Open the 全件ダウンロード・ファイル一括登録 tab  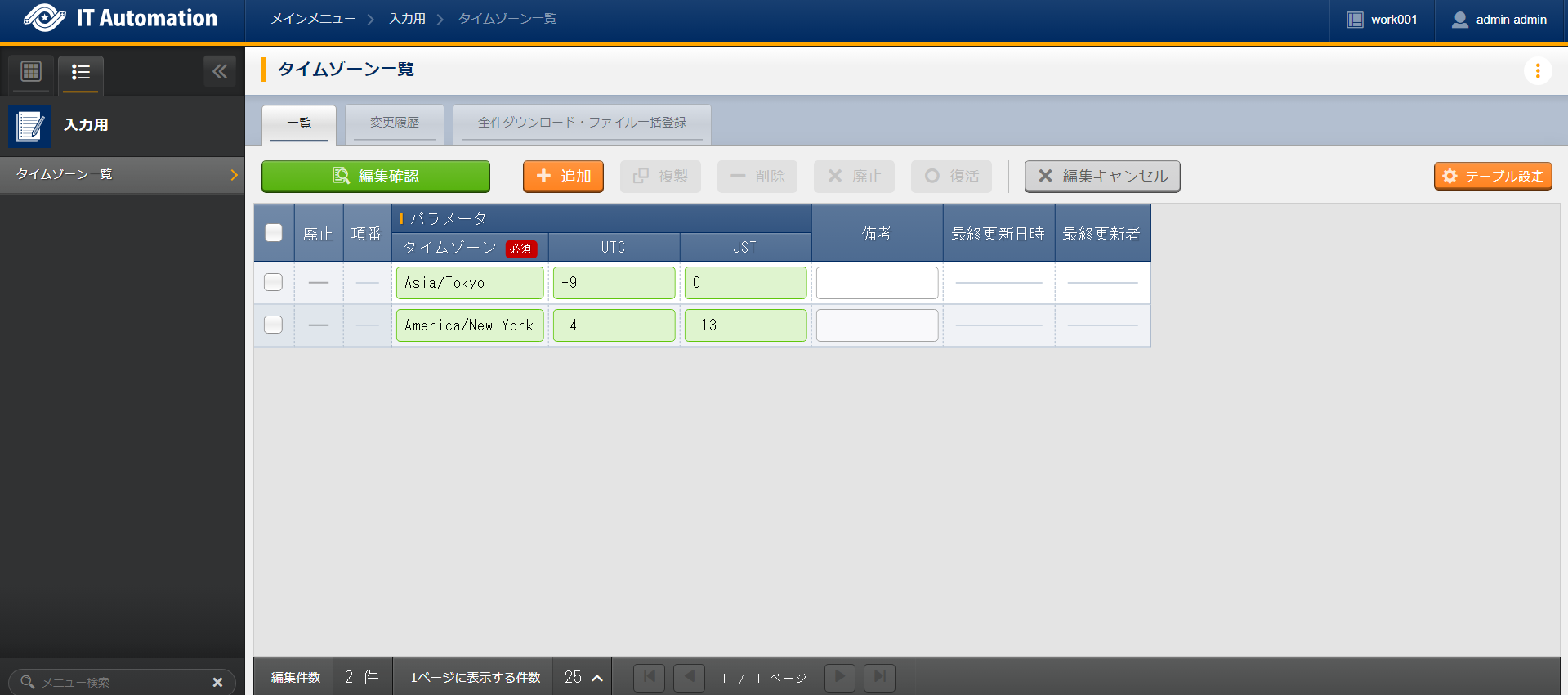pyautogui.click(x=581, y=123)
